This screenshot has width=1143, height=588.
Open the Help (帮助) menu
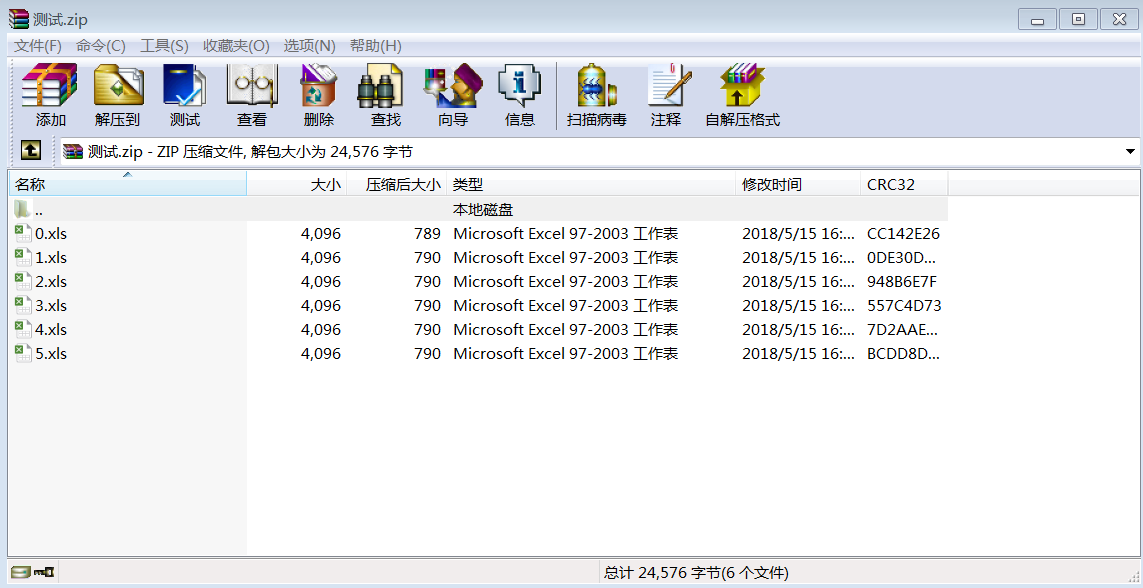pos(375,46)
